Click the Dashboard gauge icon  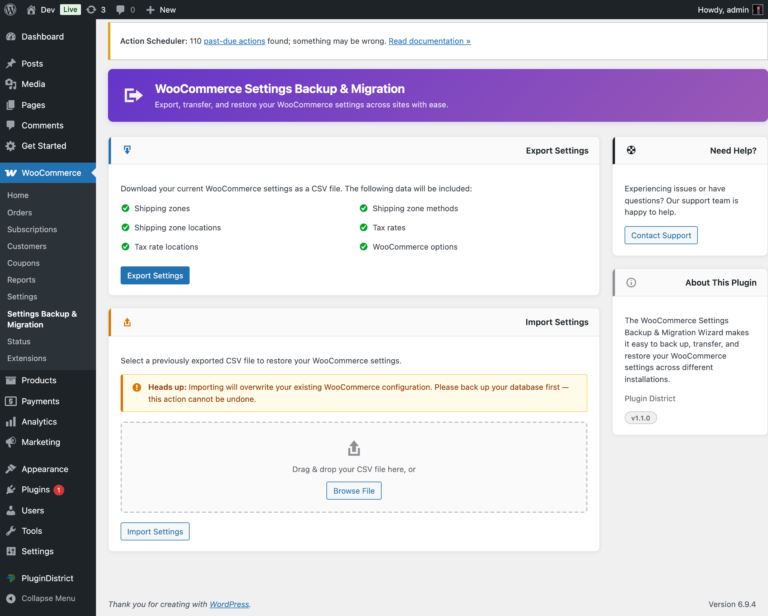coord(11,37)
